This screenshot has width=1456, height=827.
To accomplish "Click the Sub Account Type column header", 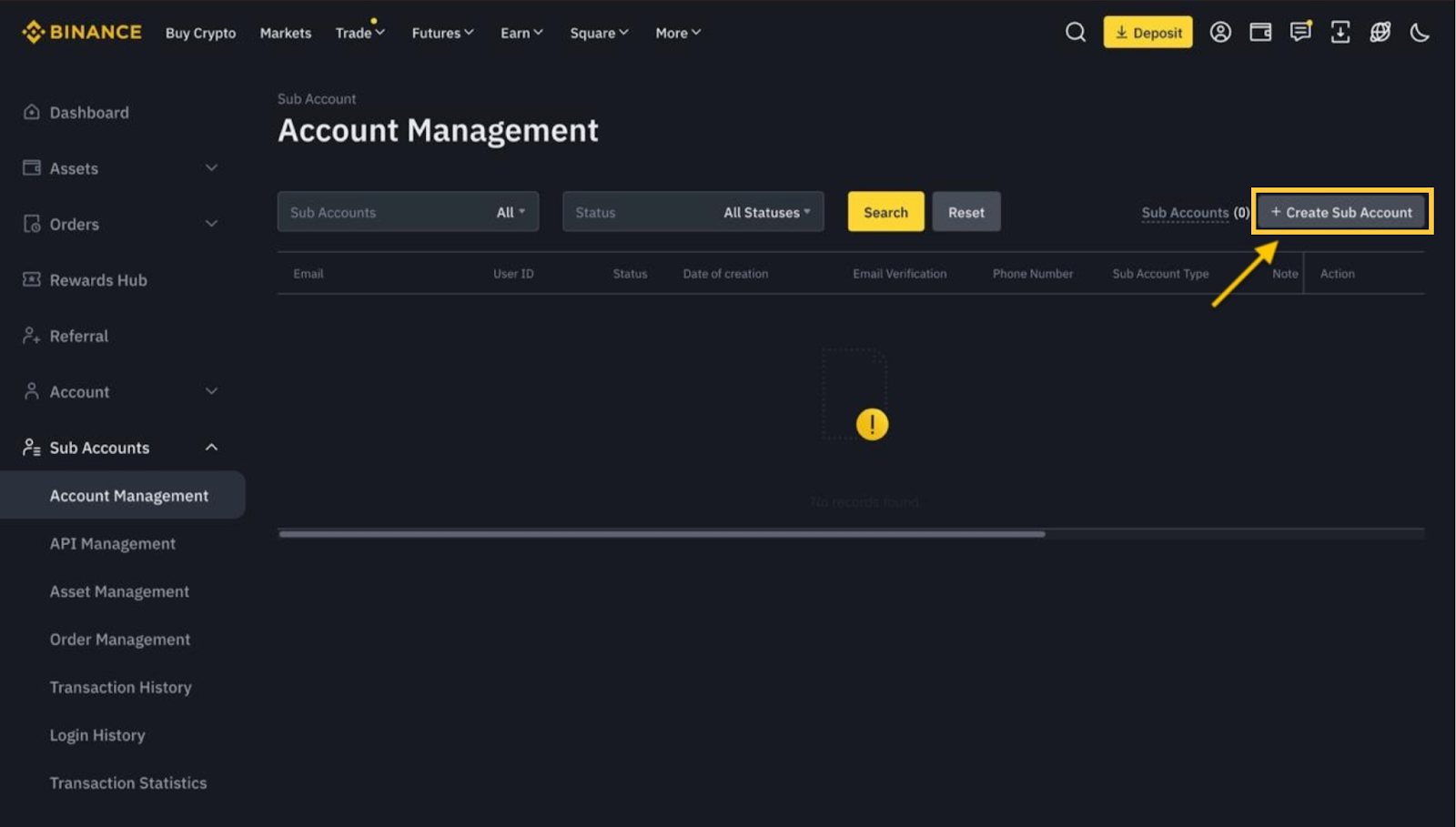I will (1160, 273).
